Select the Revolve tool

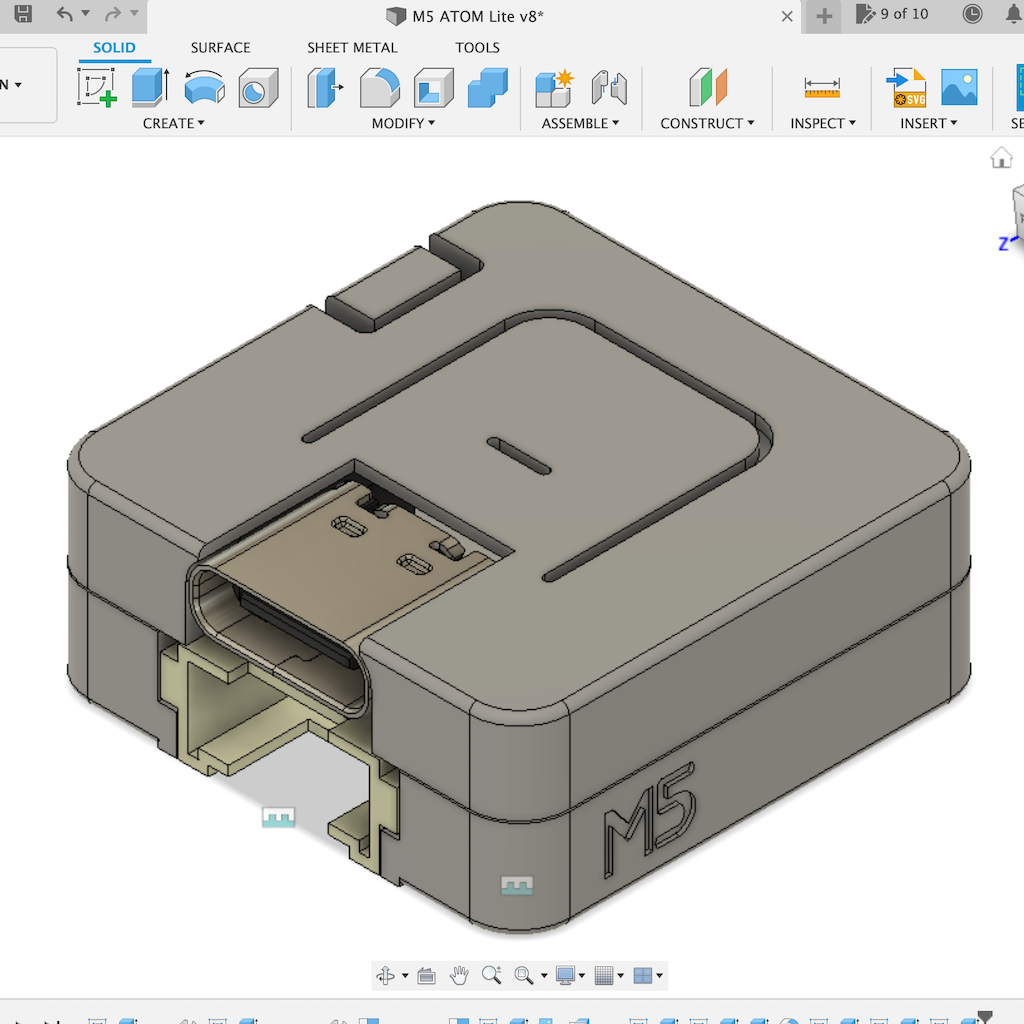point(205,88)
